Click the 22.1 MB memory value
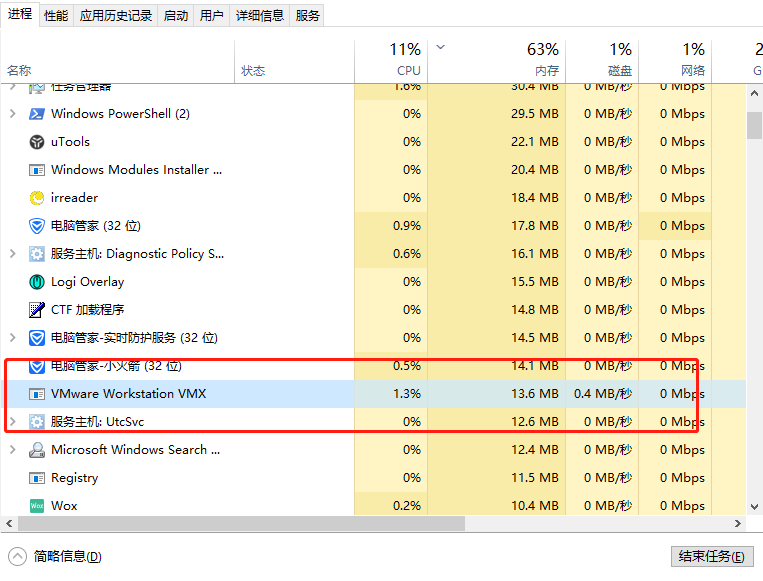Screen dimensions: 763x581 coord(534,142)
